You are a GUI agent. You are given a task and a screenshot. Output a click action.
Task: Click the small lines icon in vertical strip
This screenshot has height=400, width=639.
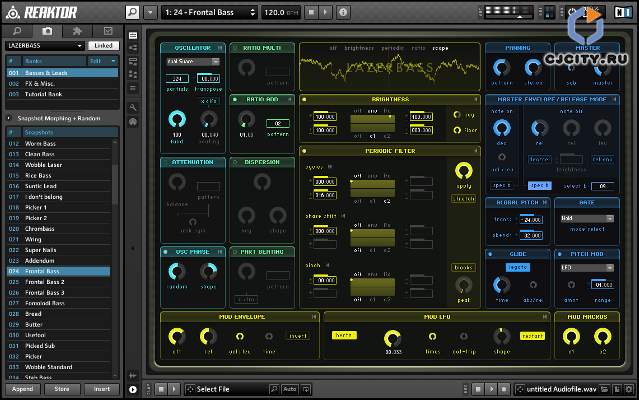[x=133, y=88]
